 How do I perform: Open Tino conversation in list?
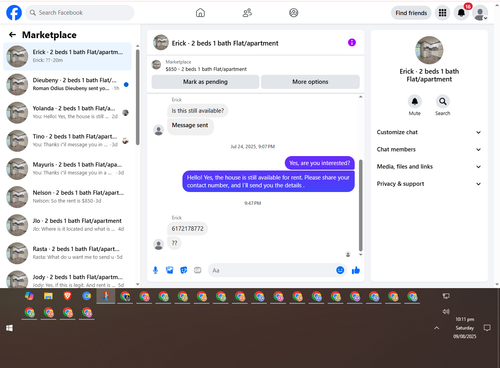click(67, 141)
